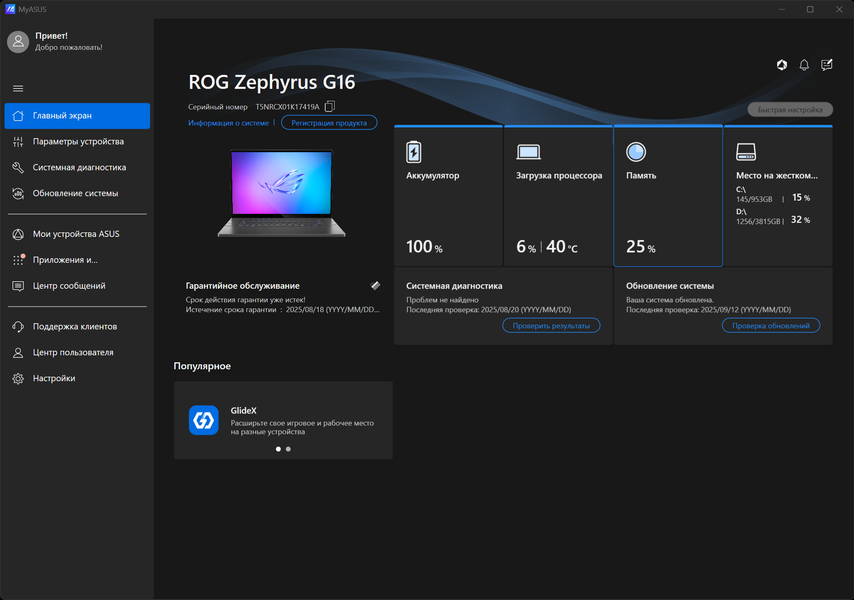The image size is (854, 600).
Task: Open Настройки in sidebar
Action: (x=77, y=378)
